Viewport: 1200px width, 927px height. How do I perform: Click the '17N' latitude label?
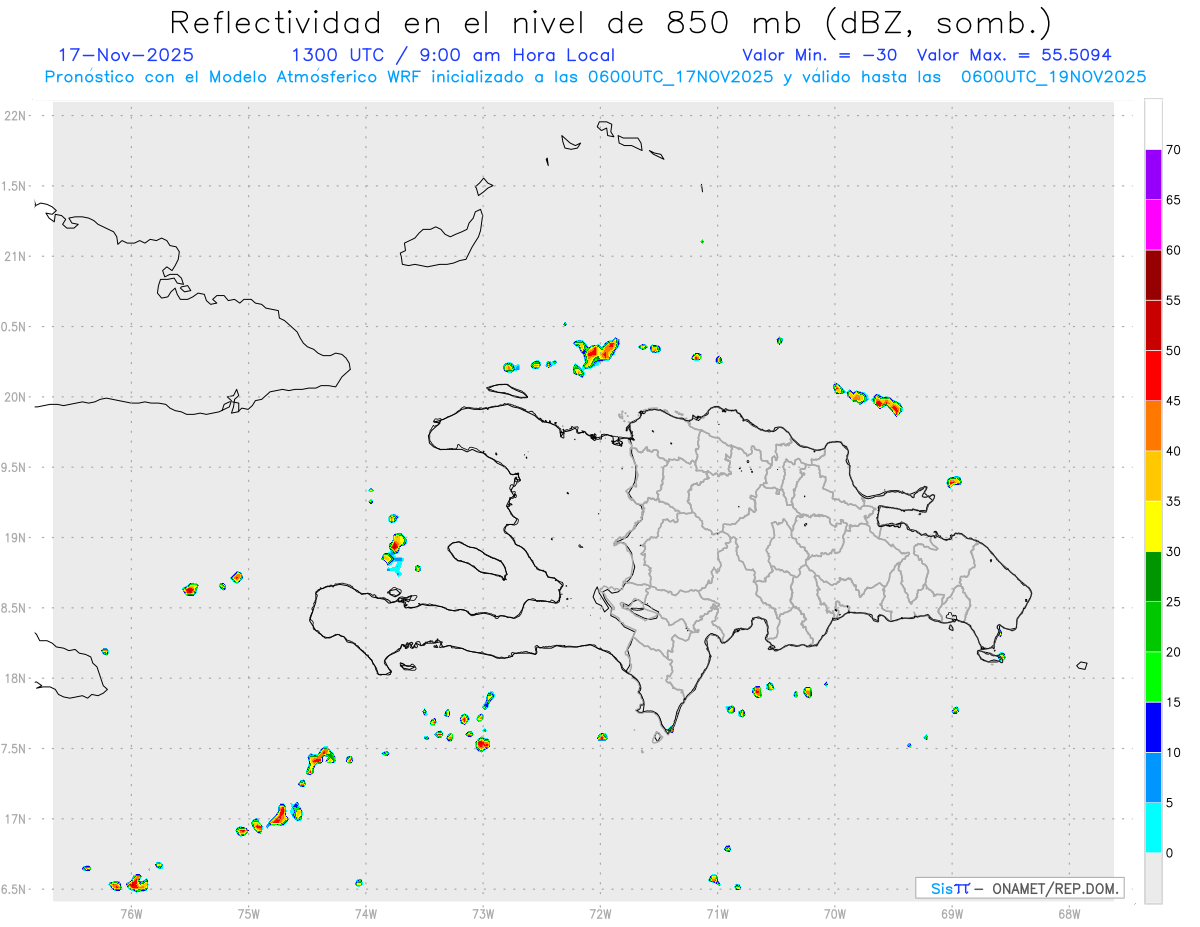16,819
